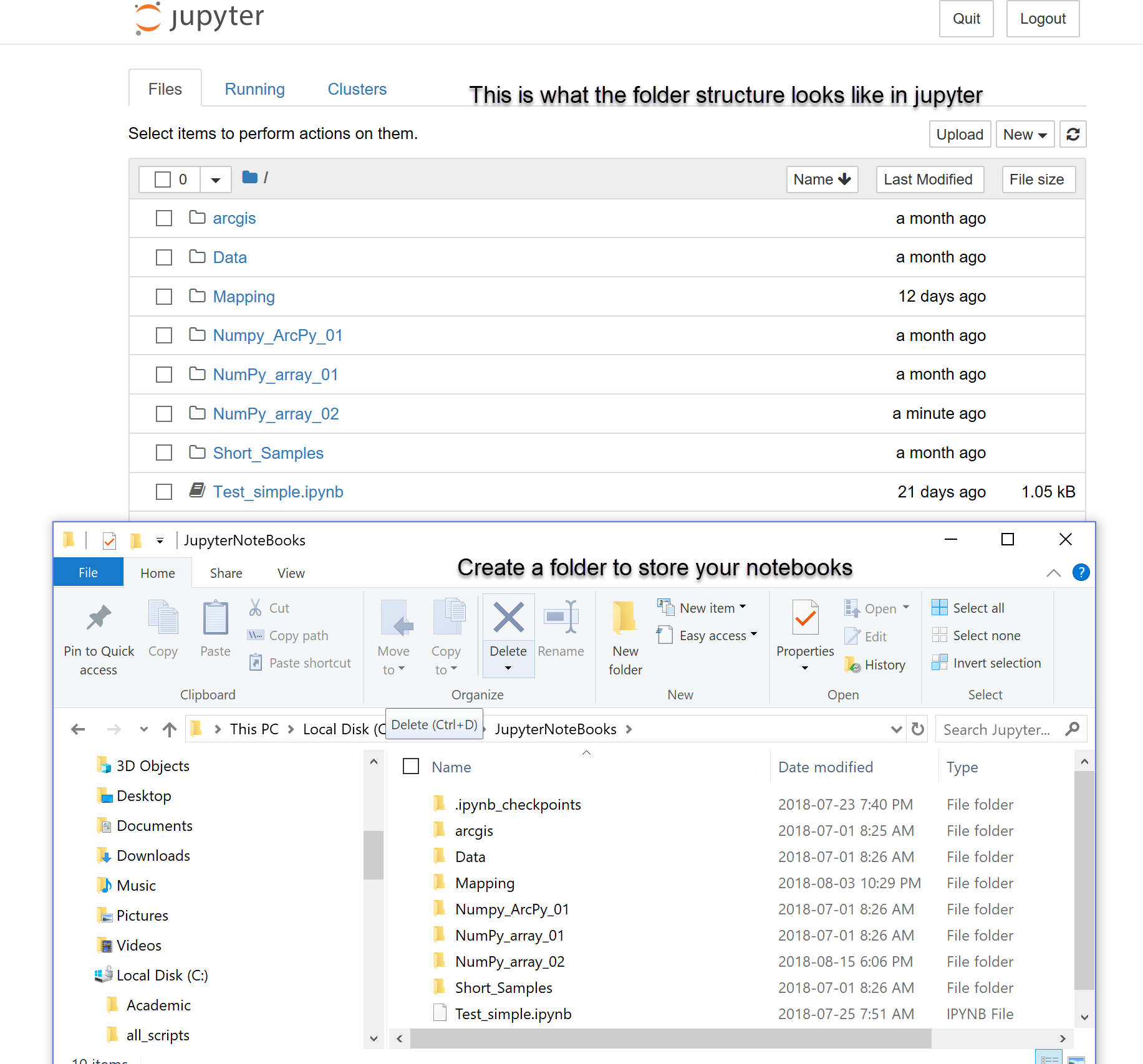Open the Explorer File menu
Viewport: 1143px width, 1064px height.
[88, 572]
